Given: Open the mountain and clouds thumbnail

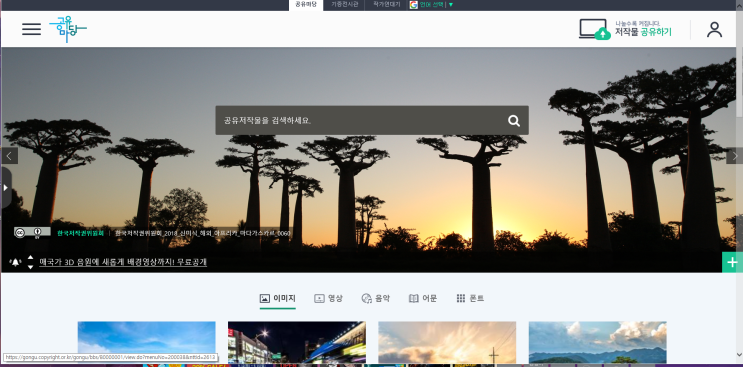Looking at the screenshot, I should point(598,342).
